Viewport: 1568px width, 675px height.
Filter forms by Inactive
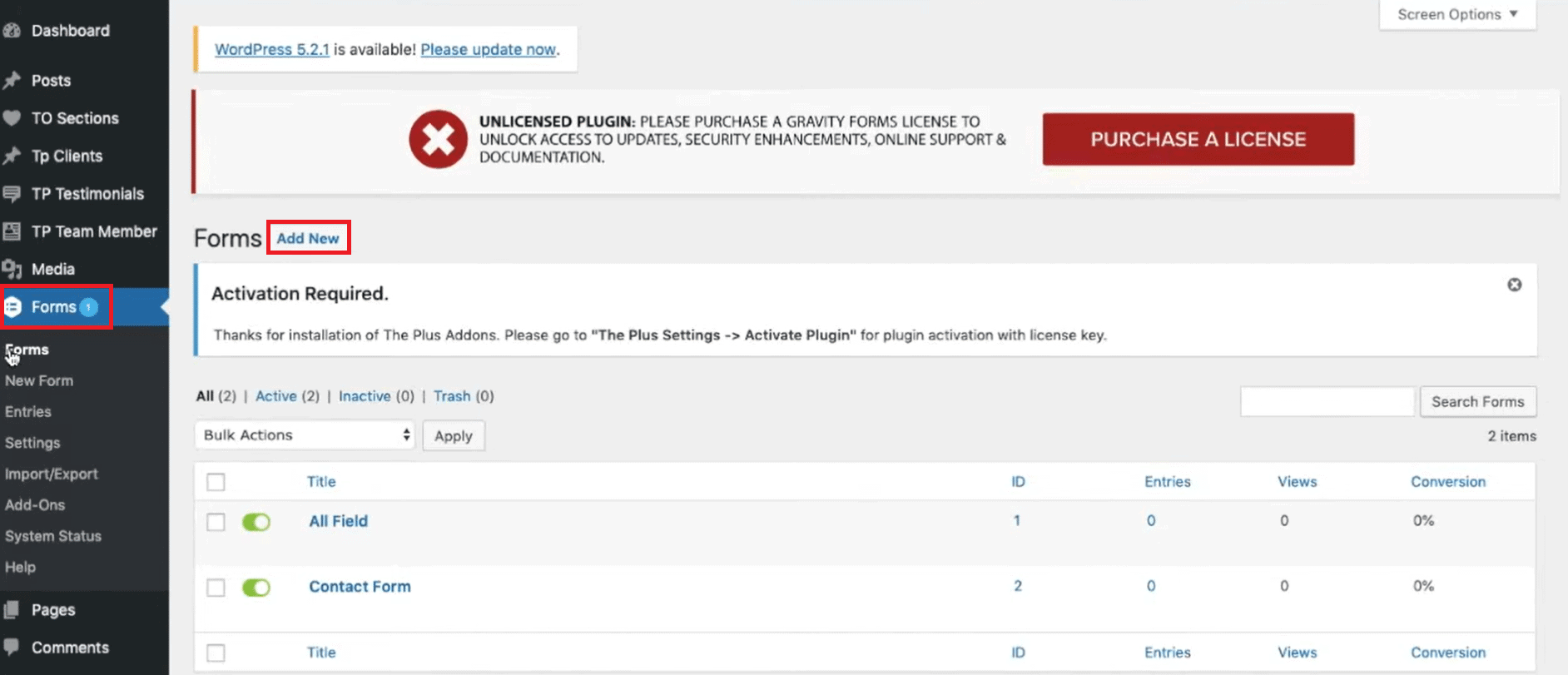coord(365,396)
